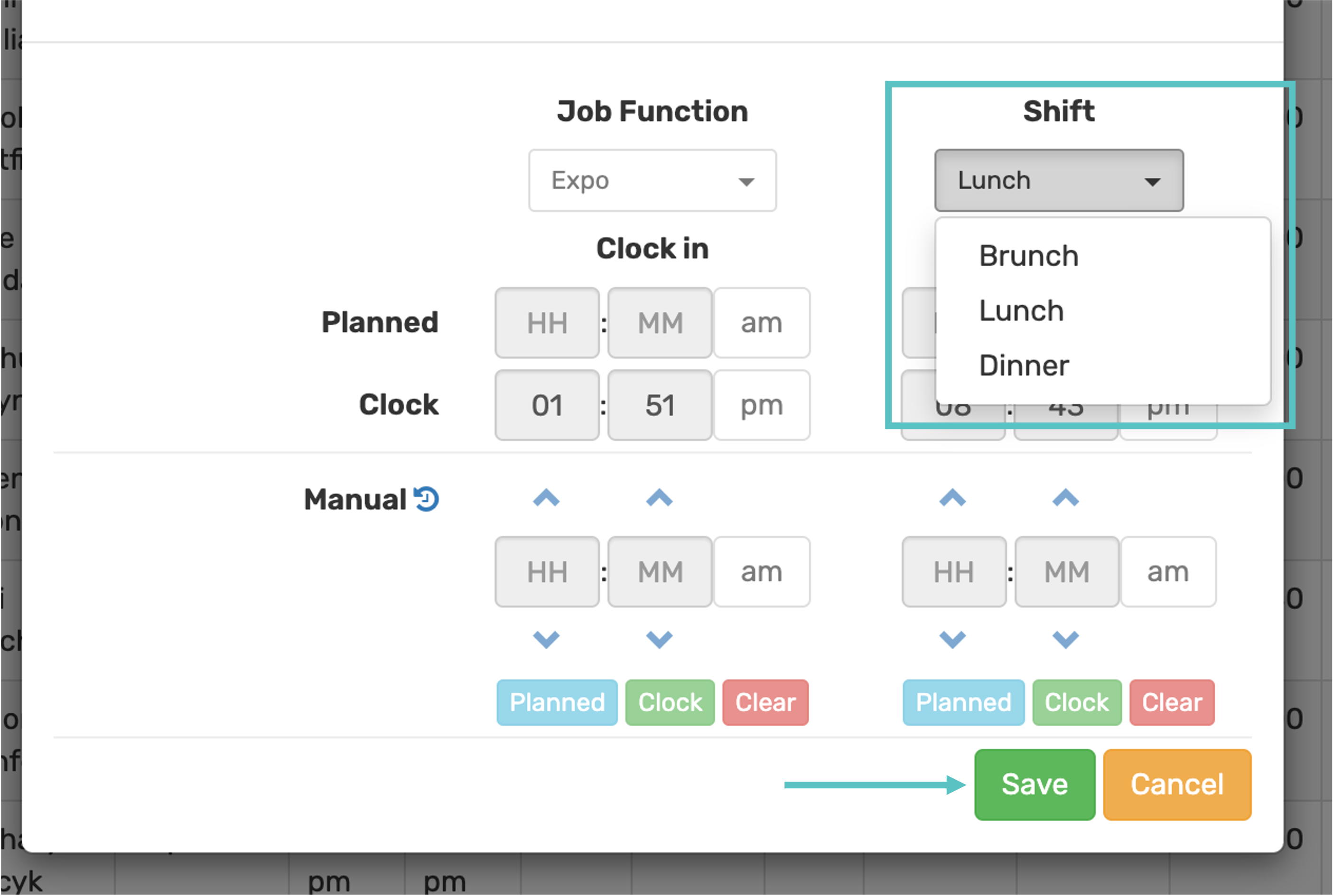
Task: Decrease manual clock-in minutes with down chevron
Action: tap(659, 639)
